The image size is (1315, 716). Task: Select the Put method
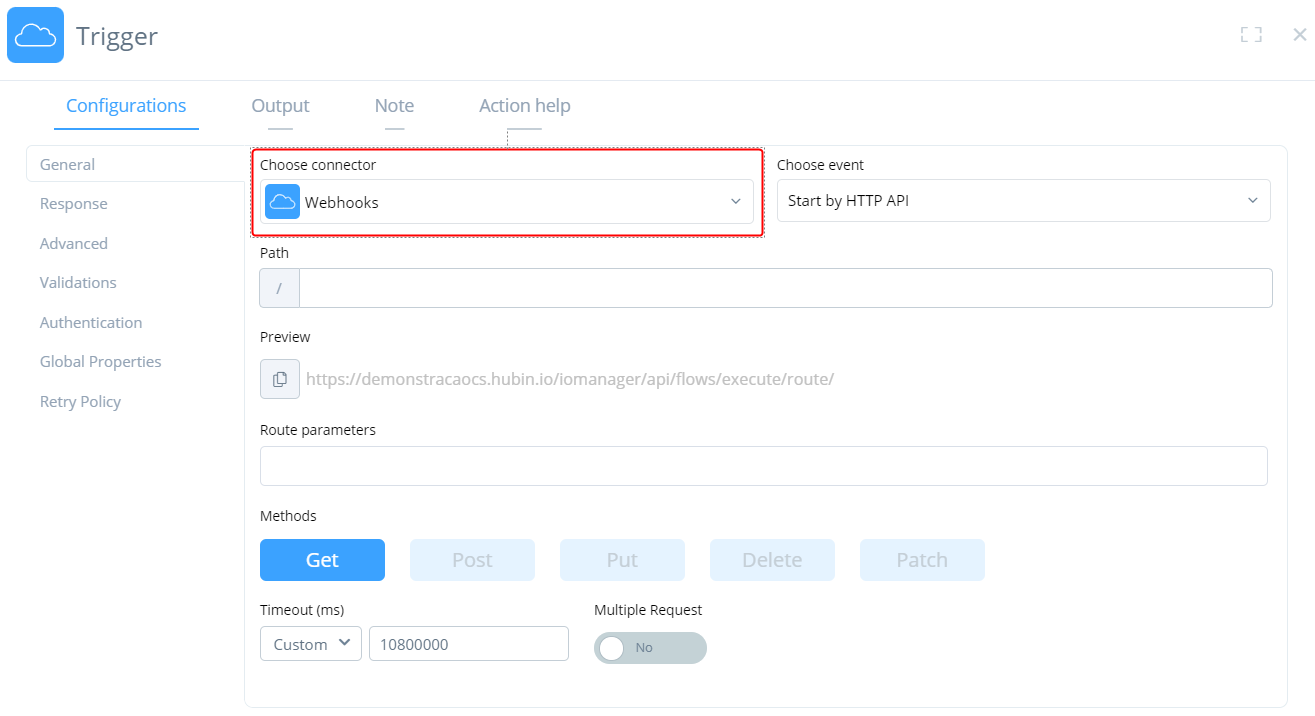pos(622,559)
